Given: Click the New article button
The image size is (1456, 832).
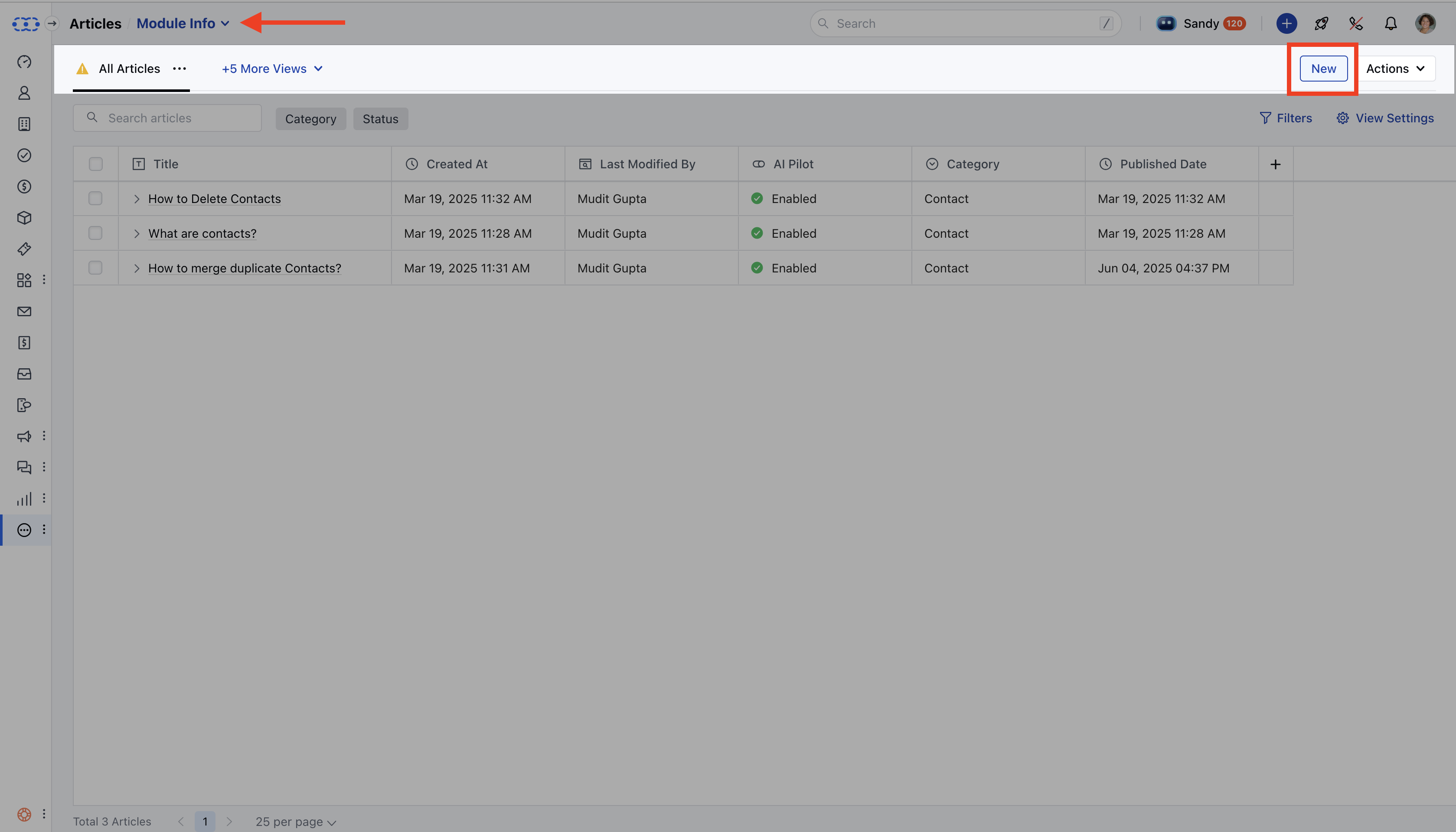Looking at the screenshot, I should click(1323, 69).
